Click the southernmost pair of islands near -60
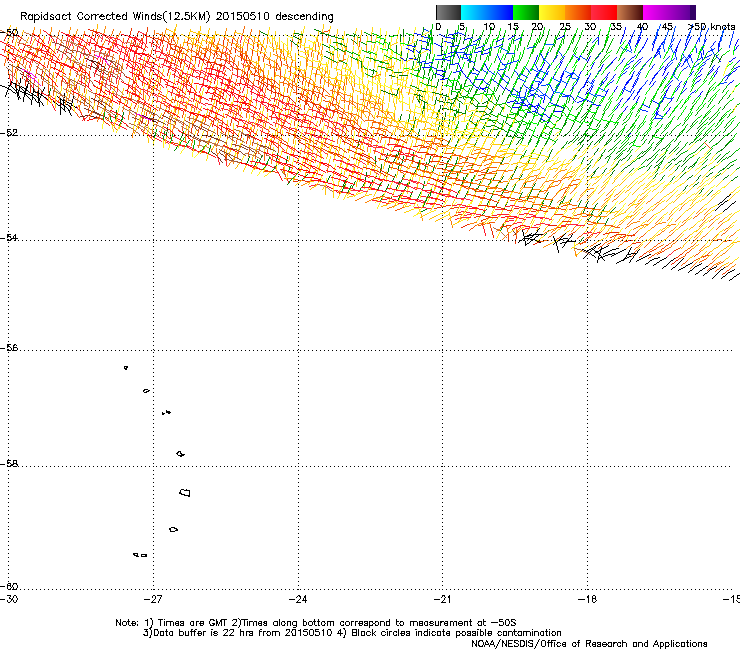This screenshot has width=740, height=650. tap(140, 555)
